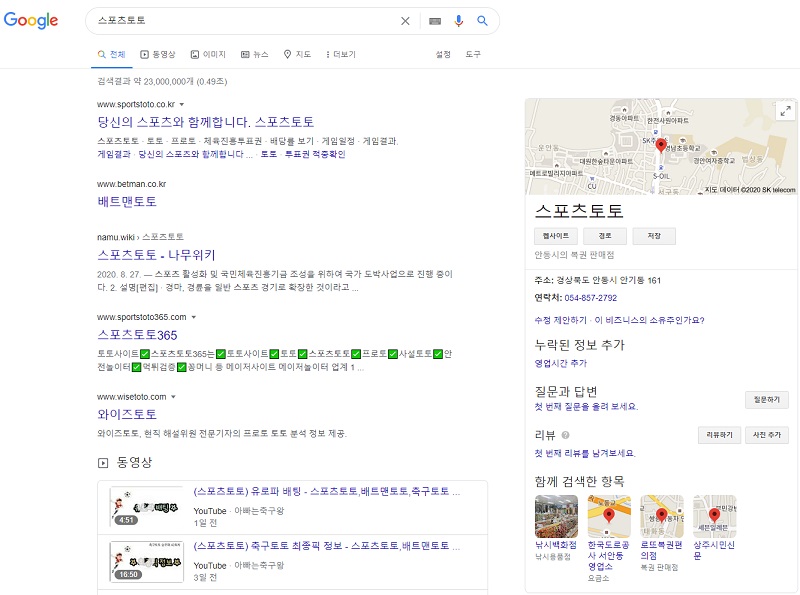
Task: Click the 리뷰하기 button
Action: pos(719,435)
